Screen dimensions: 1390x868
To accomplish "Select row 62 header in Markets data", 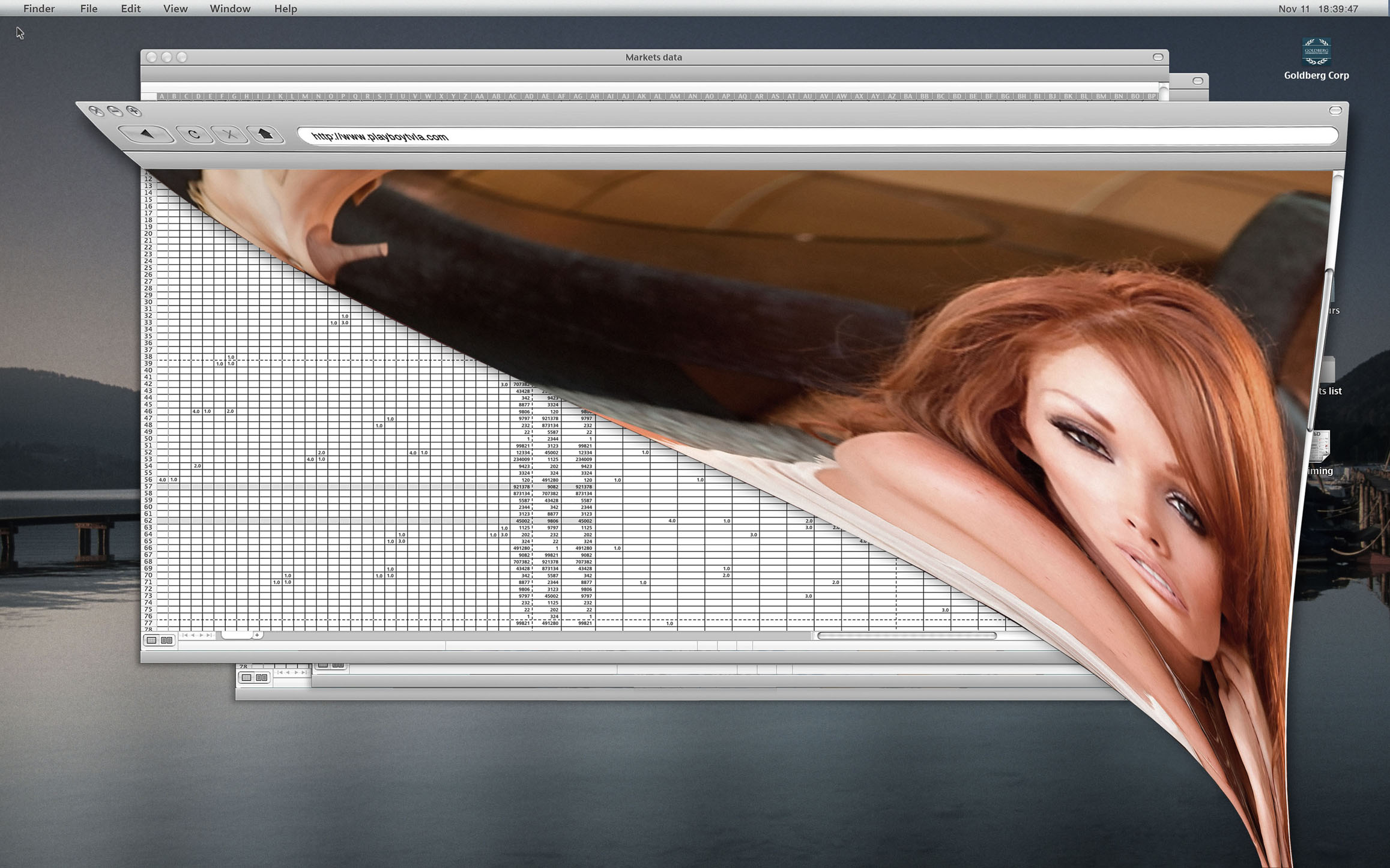I will [x=148, y=520].
